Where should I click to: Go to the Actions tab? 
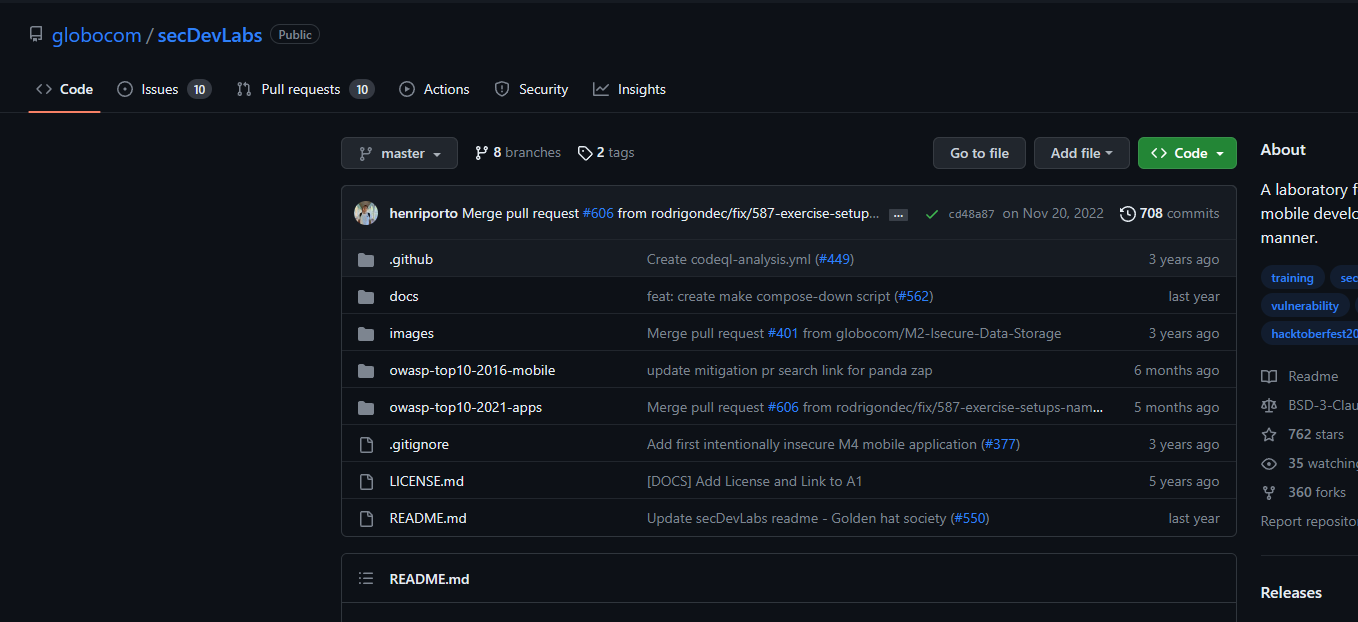point(434,89)
